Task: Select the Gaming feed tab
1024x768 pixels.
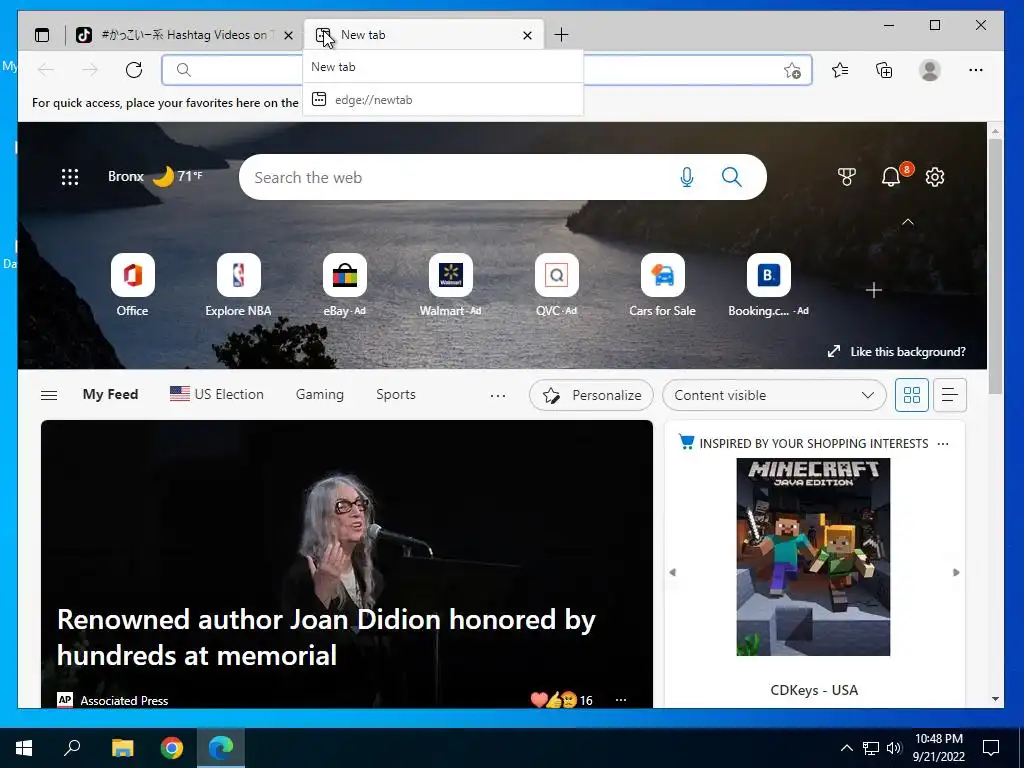Action: coord(319,394)
